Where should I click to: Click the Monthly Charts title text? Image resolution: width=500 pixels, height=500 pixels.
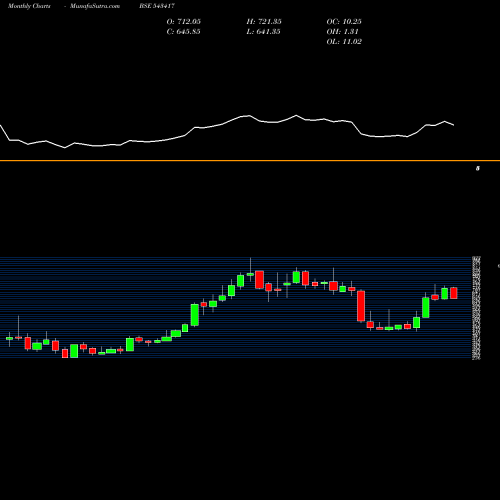pos(29,6)
